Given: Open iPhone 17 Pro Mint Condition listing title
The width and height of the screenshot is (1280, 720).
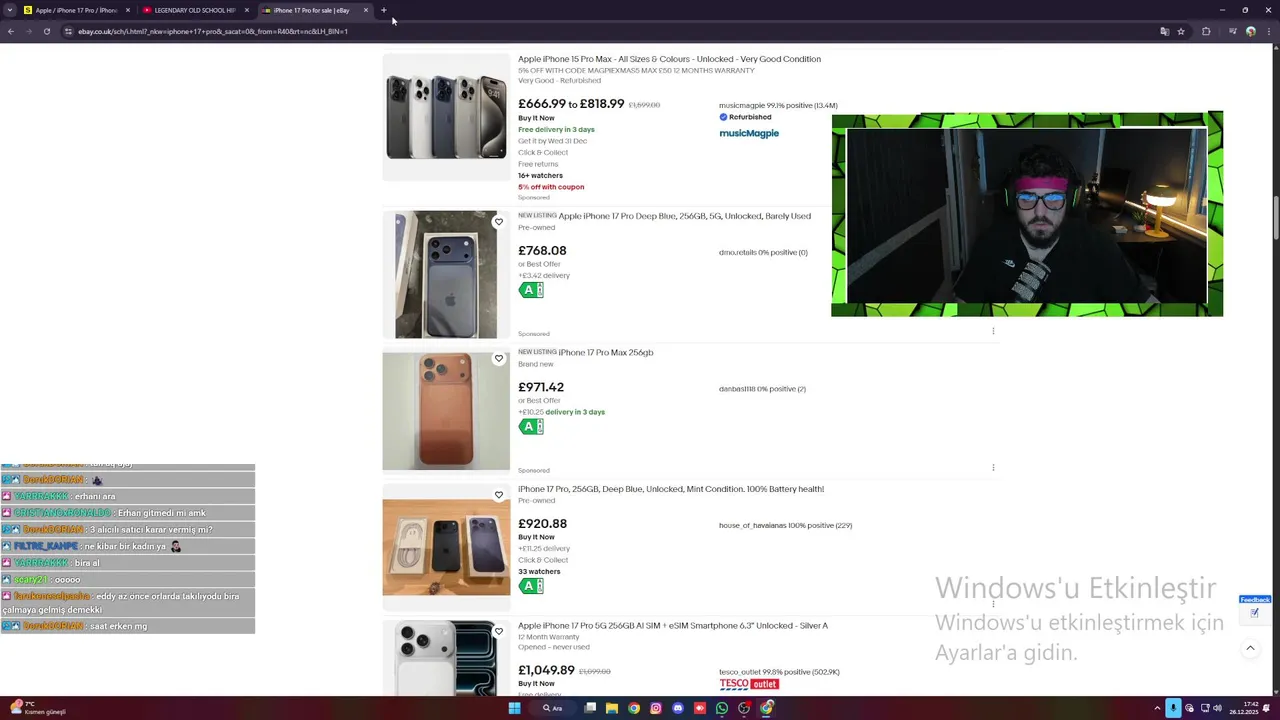Looking at the screenshot, I should pyautogui.click(x=671, y=489).
